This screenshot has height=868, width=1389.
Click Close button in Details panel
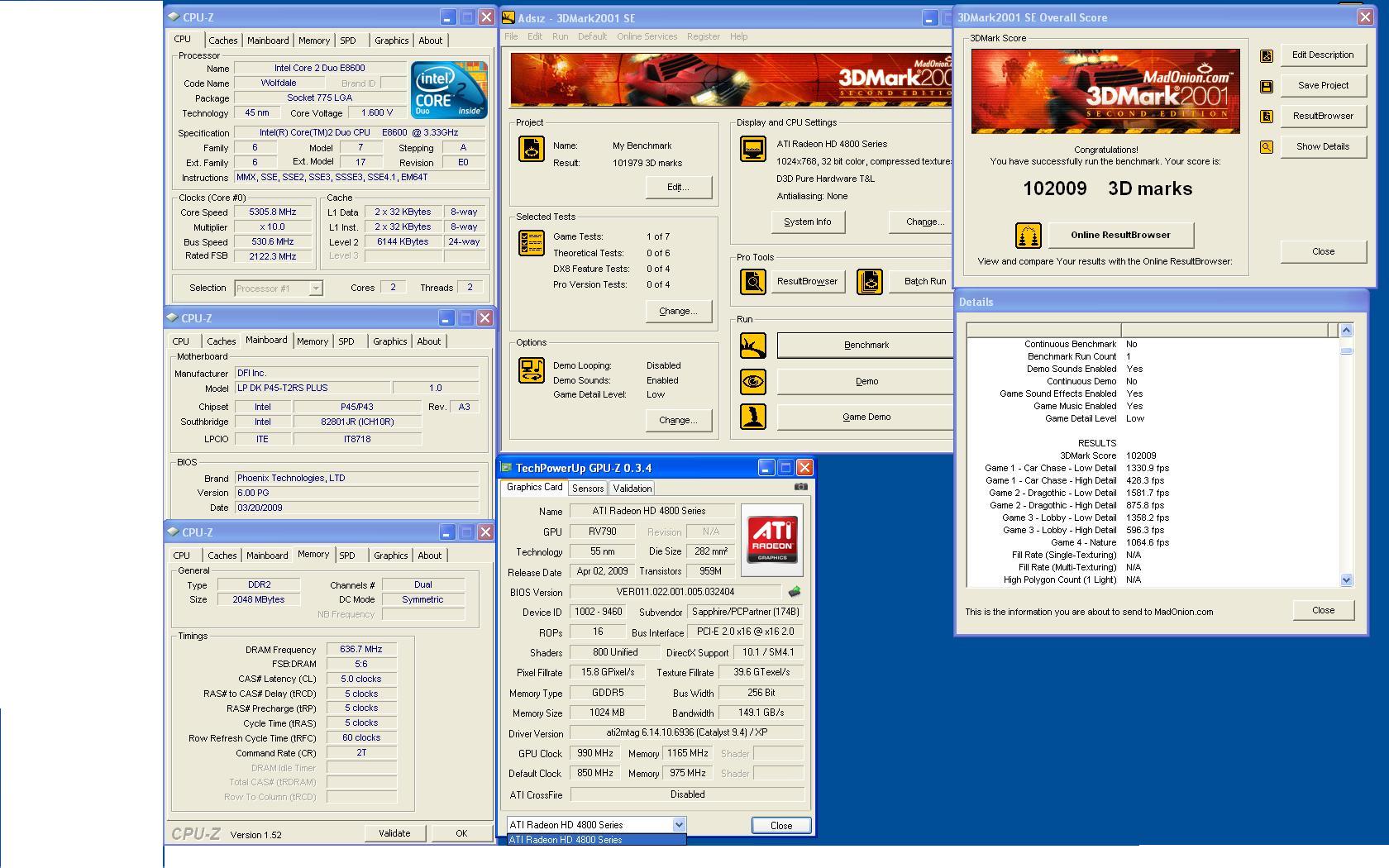pos(1323,610)
